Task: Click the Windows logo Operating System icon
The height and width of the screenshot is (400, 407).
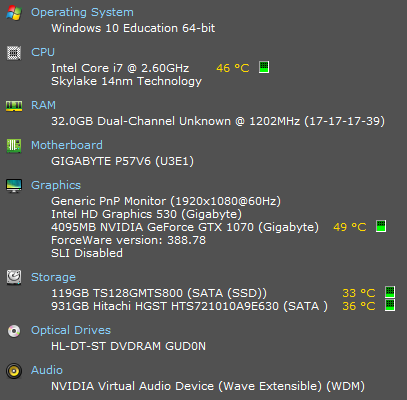Action: pos(14,13)
